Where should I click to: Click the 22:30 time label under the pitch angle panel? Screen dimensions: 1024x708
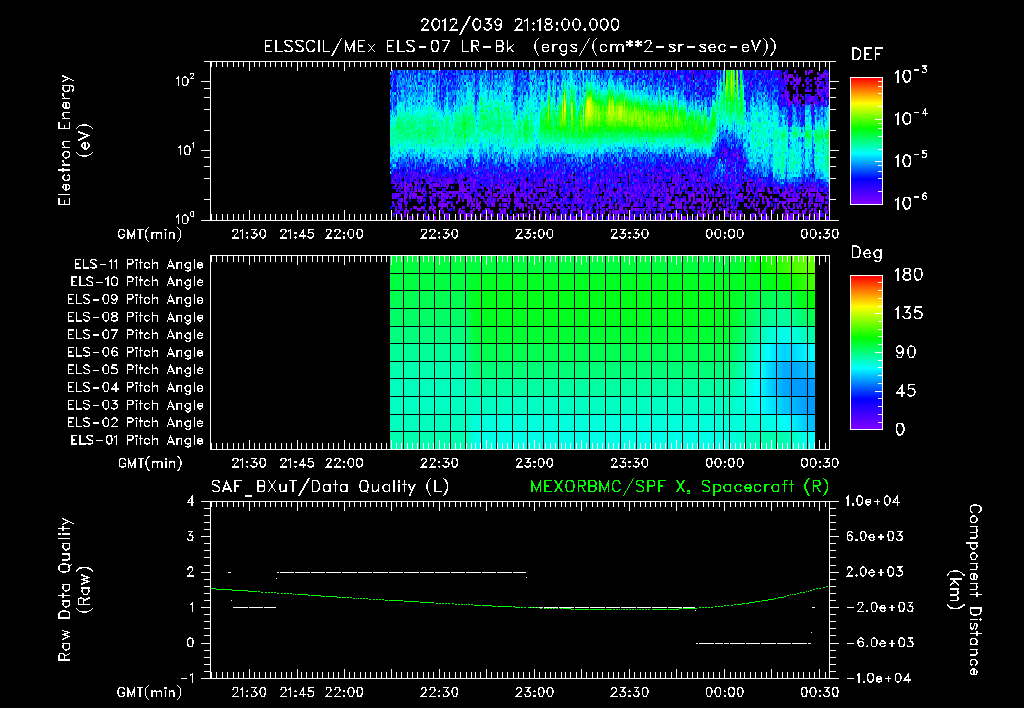(439, 463)
